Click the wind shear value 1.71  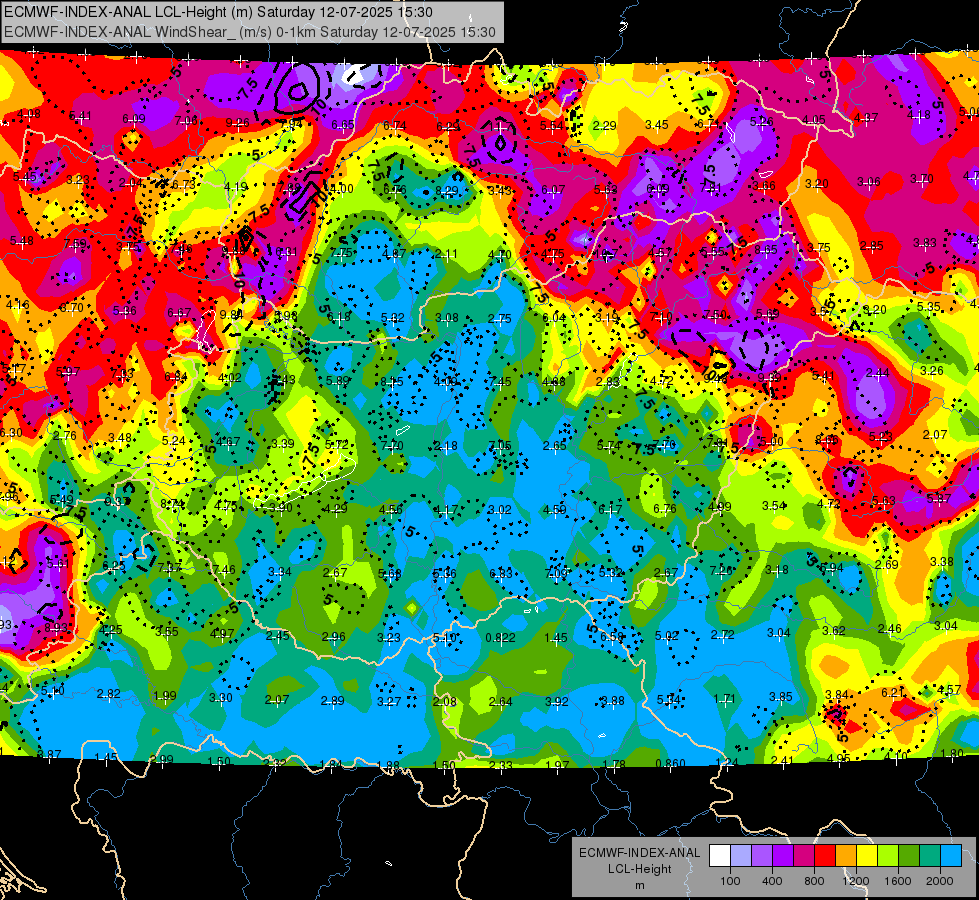[725, 698]
